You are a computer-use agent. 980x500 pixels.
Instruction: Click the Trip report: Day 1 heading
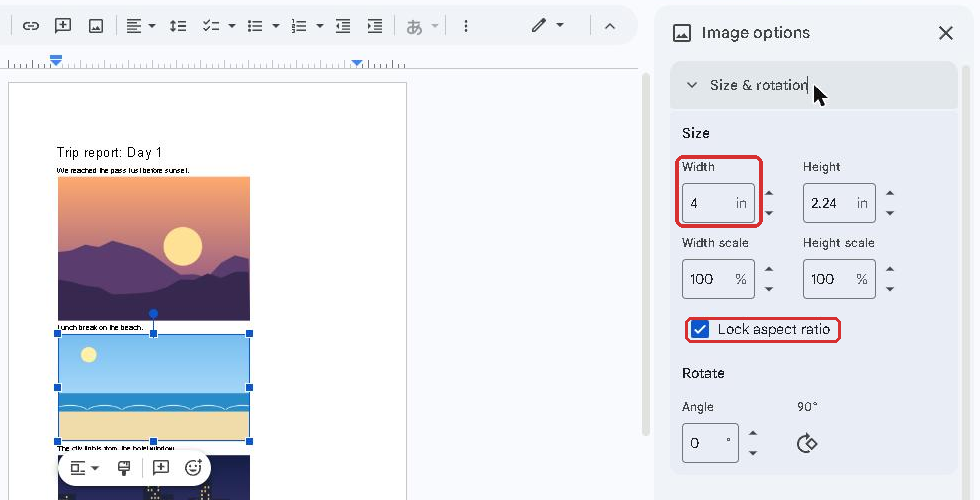[109, 152]
